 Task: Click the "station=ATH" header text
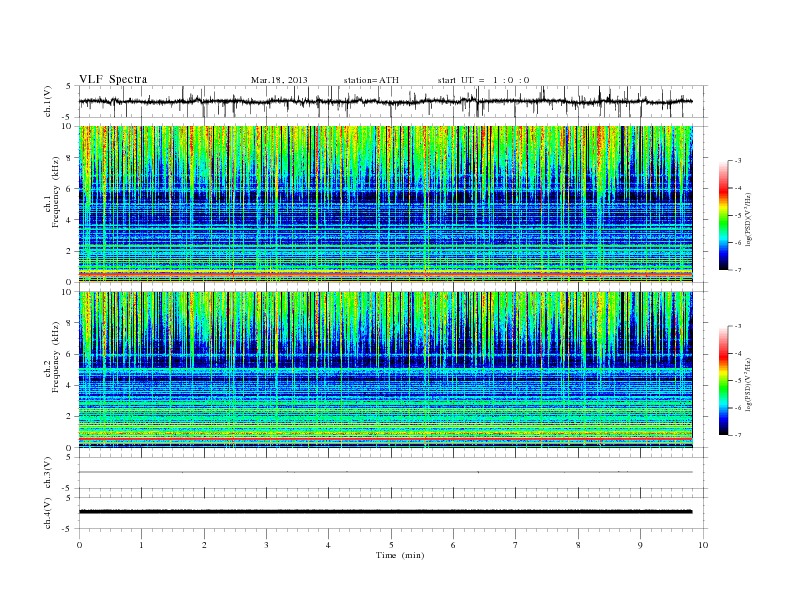[371, 80]
